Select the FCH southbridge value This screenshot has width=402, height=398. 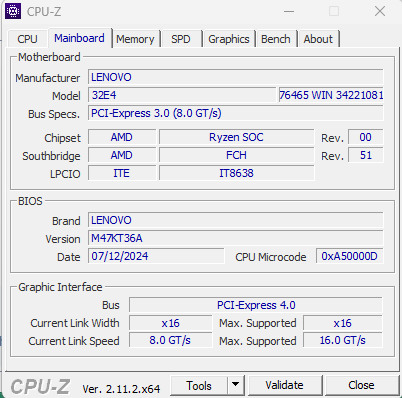(236, 155)
